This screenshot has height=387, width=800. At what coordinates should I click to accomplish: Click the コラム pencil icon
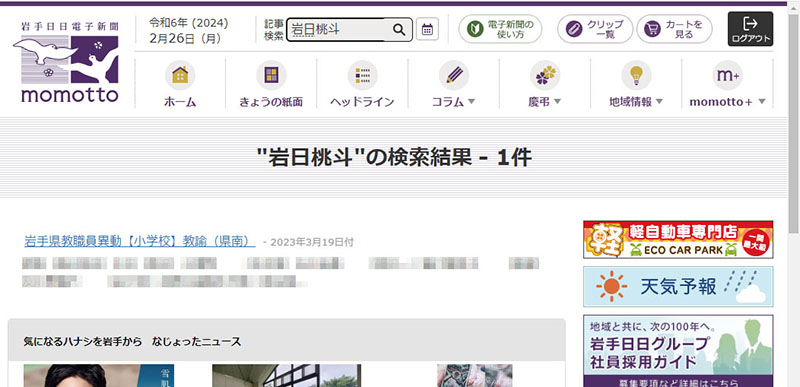(x=454, y=75)
